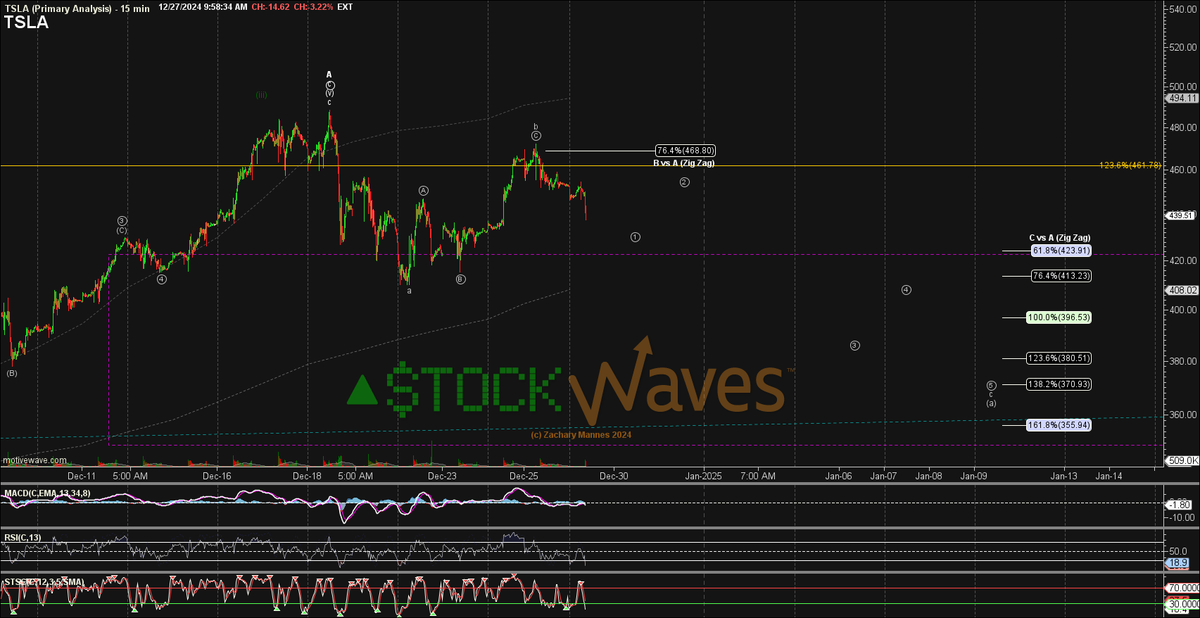This screenshot has height=618, width=1200.
Task: Select the (B) wave label at chart low
Action: tap(12, 374)
